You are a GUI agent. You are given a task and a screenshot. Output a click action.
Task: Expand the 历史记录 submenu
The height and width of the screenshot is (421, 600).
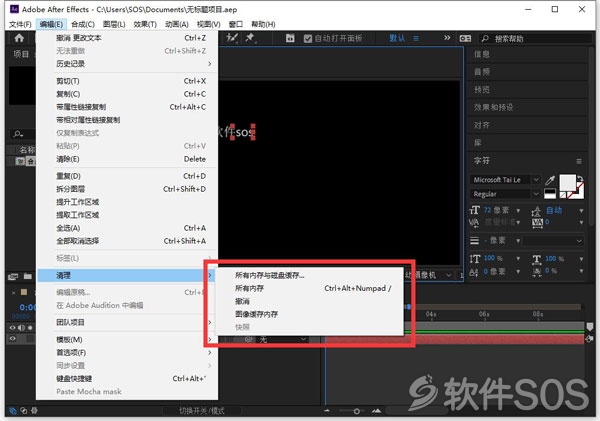[x=127, y=64]
